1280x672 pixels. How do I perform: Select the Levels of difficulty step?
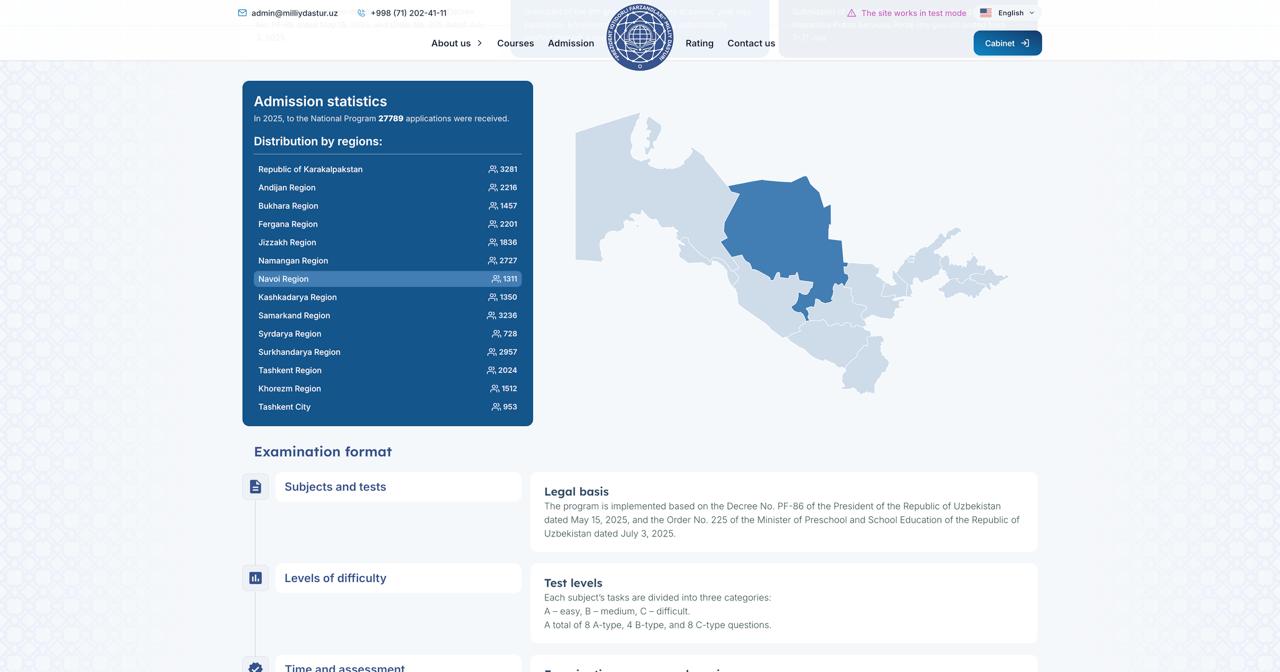click(x=398, y=578)
